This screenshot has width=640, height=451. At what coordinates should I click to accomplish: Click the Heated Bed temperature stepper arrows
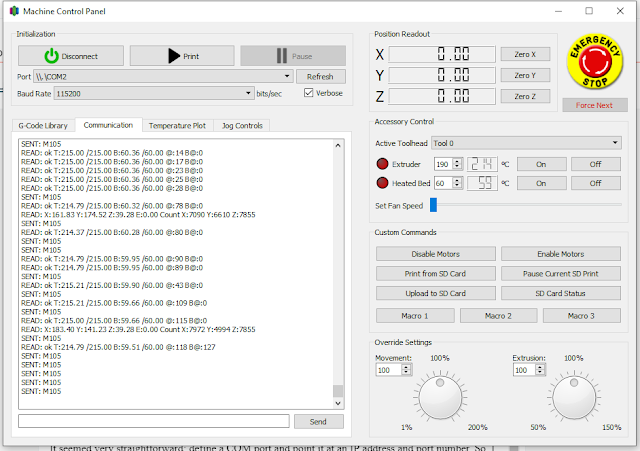(x=458, y=183)
